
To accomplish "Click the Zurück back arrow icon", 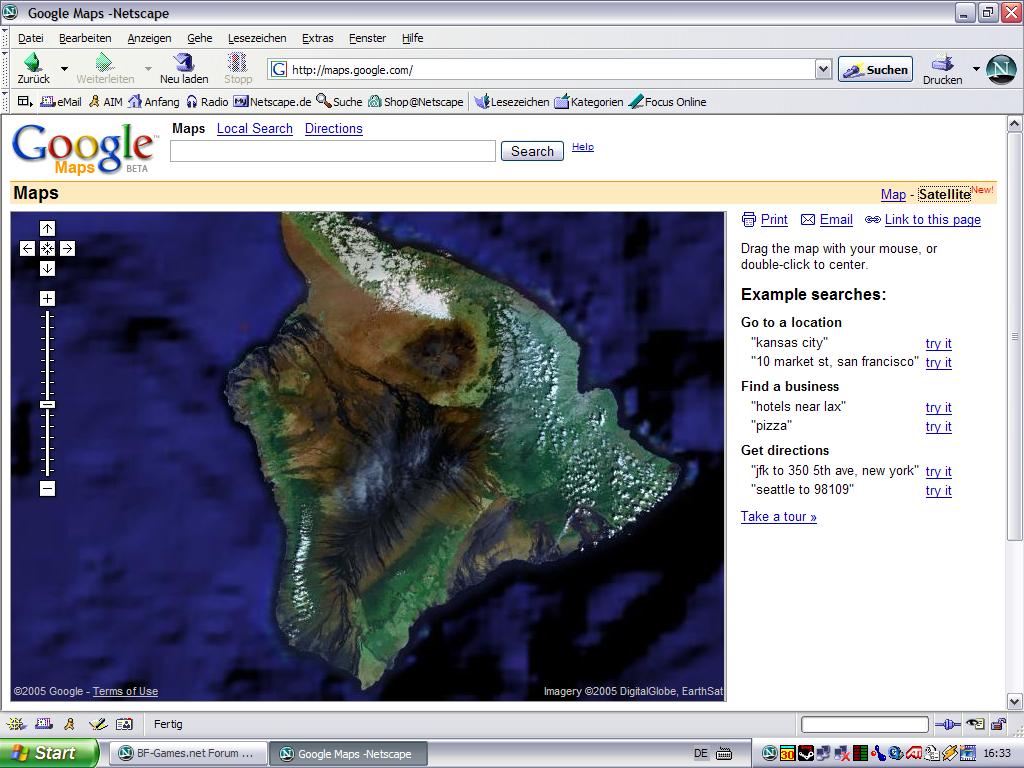I will [32, 62].
